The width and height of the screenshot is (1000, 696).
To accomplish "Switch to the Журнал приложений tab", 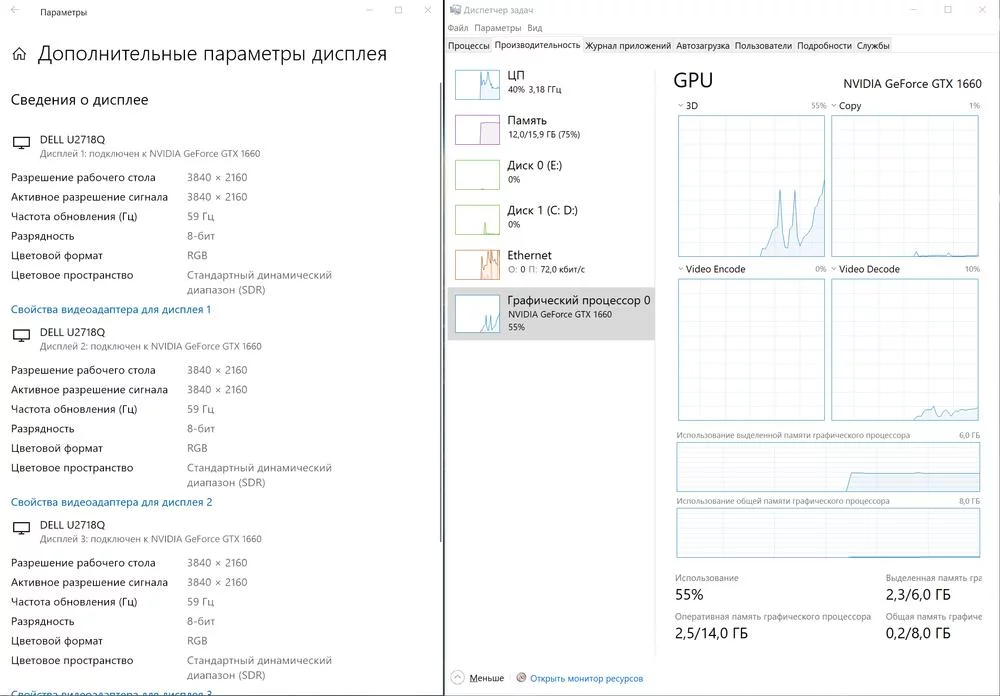I will click(628, 46).
